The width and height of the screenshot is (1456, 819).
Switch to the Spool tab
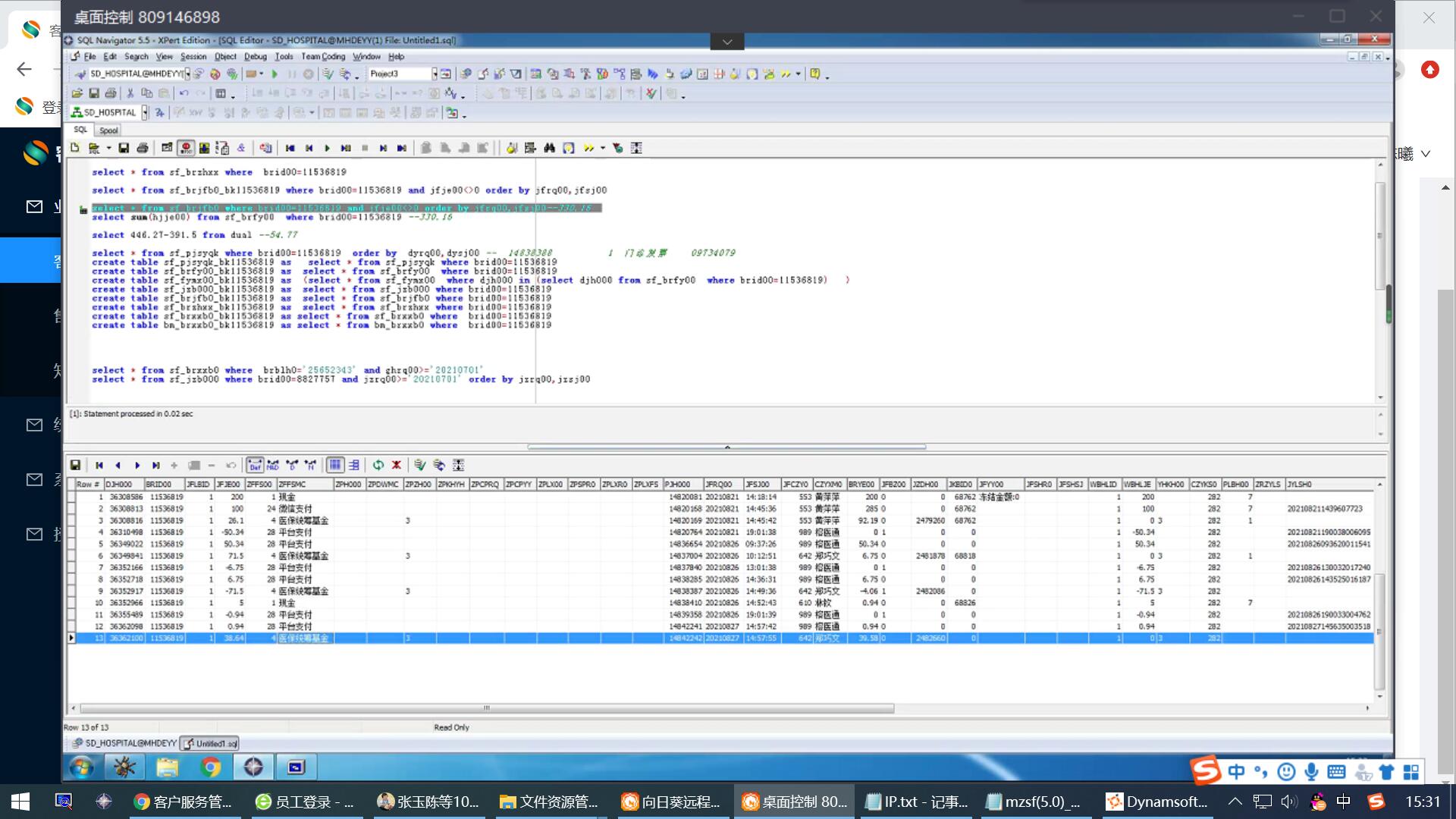pyautogui.click(x=108, y=130)
